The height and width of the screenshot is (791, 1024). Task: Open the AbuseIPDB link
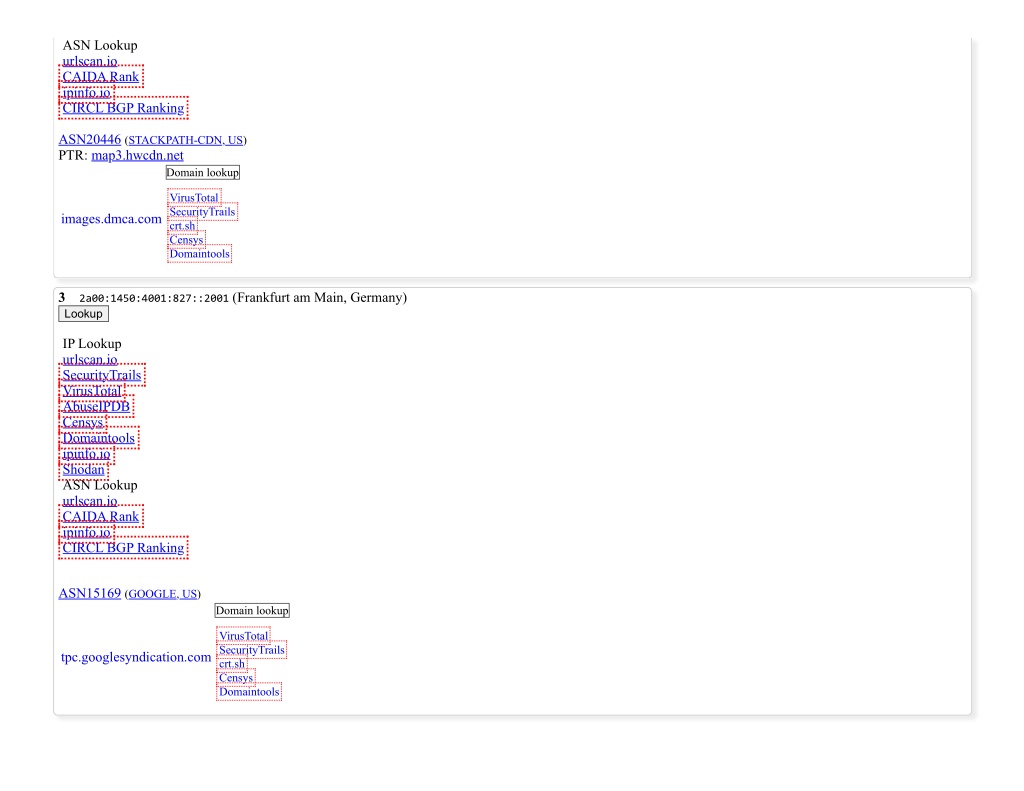tap(96, 407)
